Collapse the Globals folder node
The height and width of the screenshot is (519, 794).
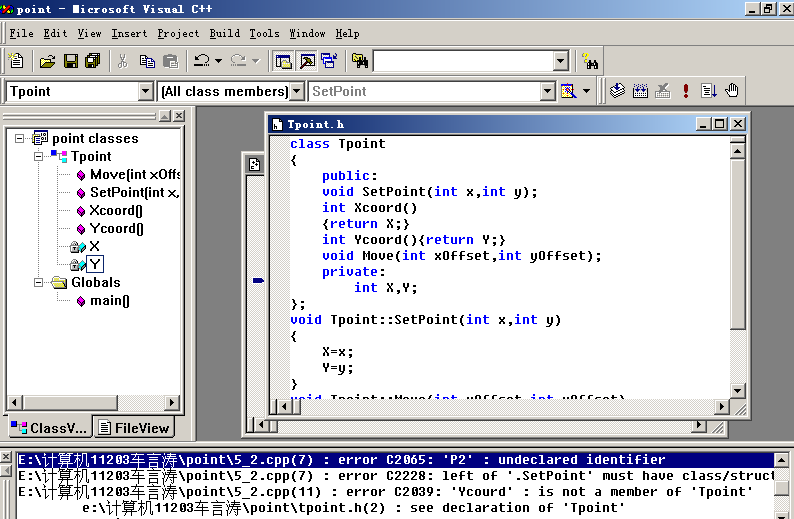[38, 283]
